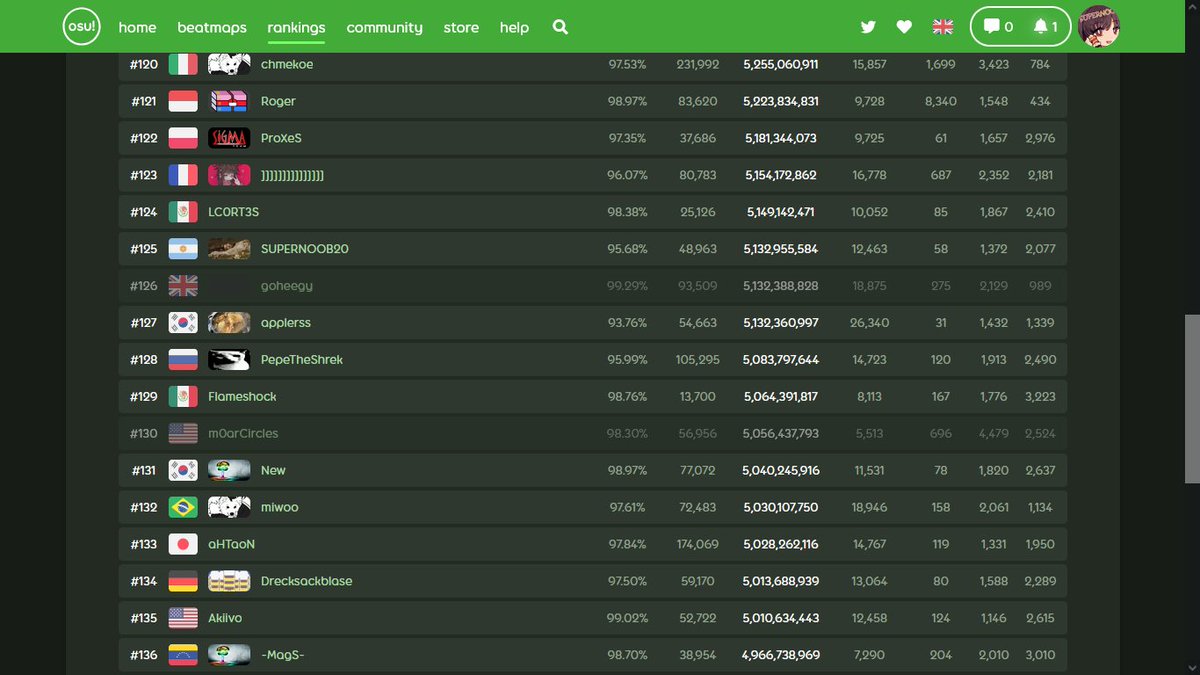Open applerss player profile
The width and height of the screenshot is (1200, 675).
pos(286,323)
